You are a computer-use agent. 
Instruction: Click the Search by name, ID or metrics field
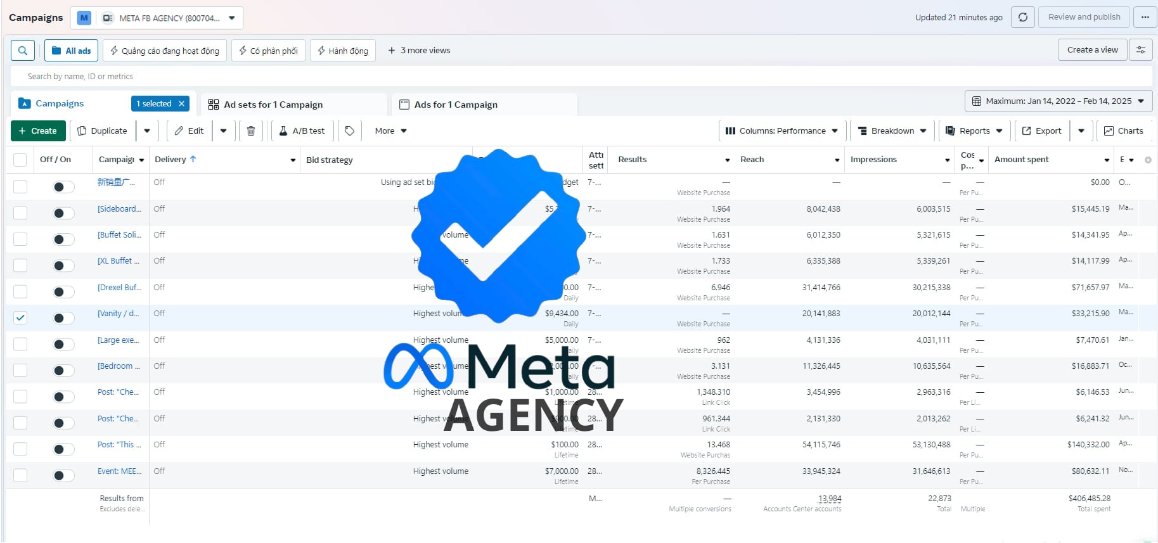pyautogui.click(x=581, y=76)
